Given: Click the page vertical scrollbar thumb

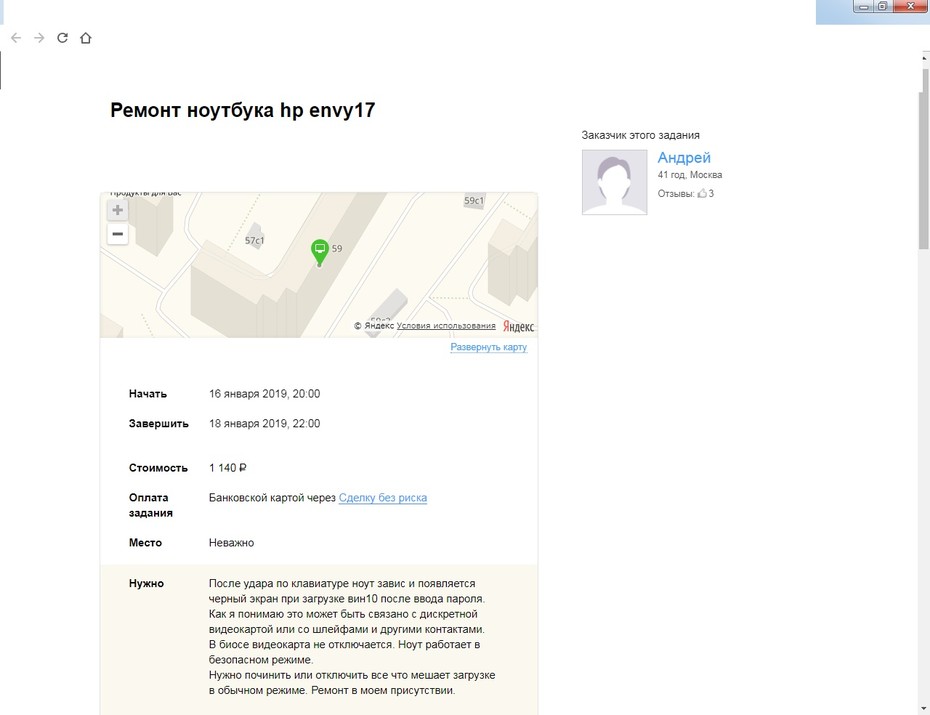Looking at the screenshot, I should click(x=924, y=160).
